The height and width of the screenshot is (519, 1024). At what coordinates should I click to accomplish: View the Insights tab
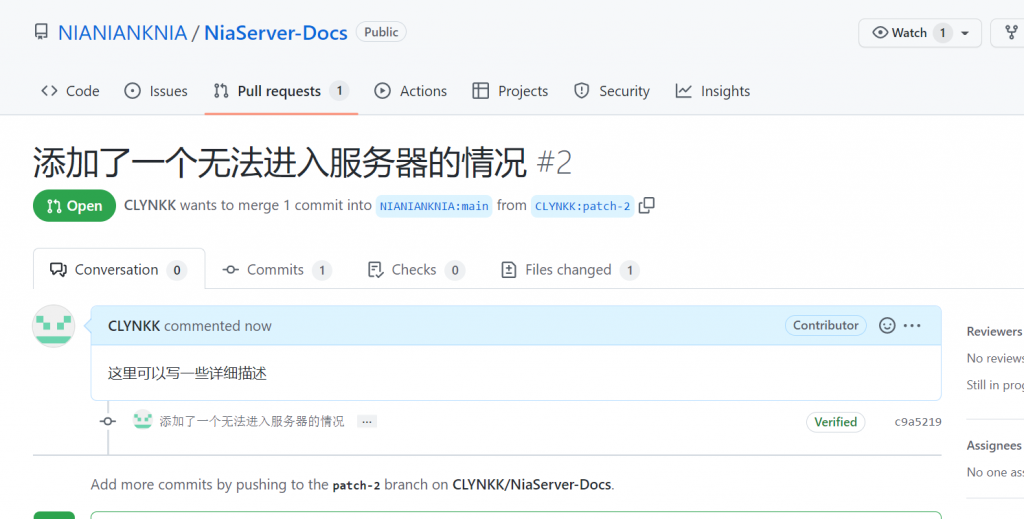click(x=712, y=91)
